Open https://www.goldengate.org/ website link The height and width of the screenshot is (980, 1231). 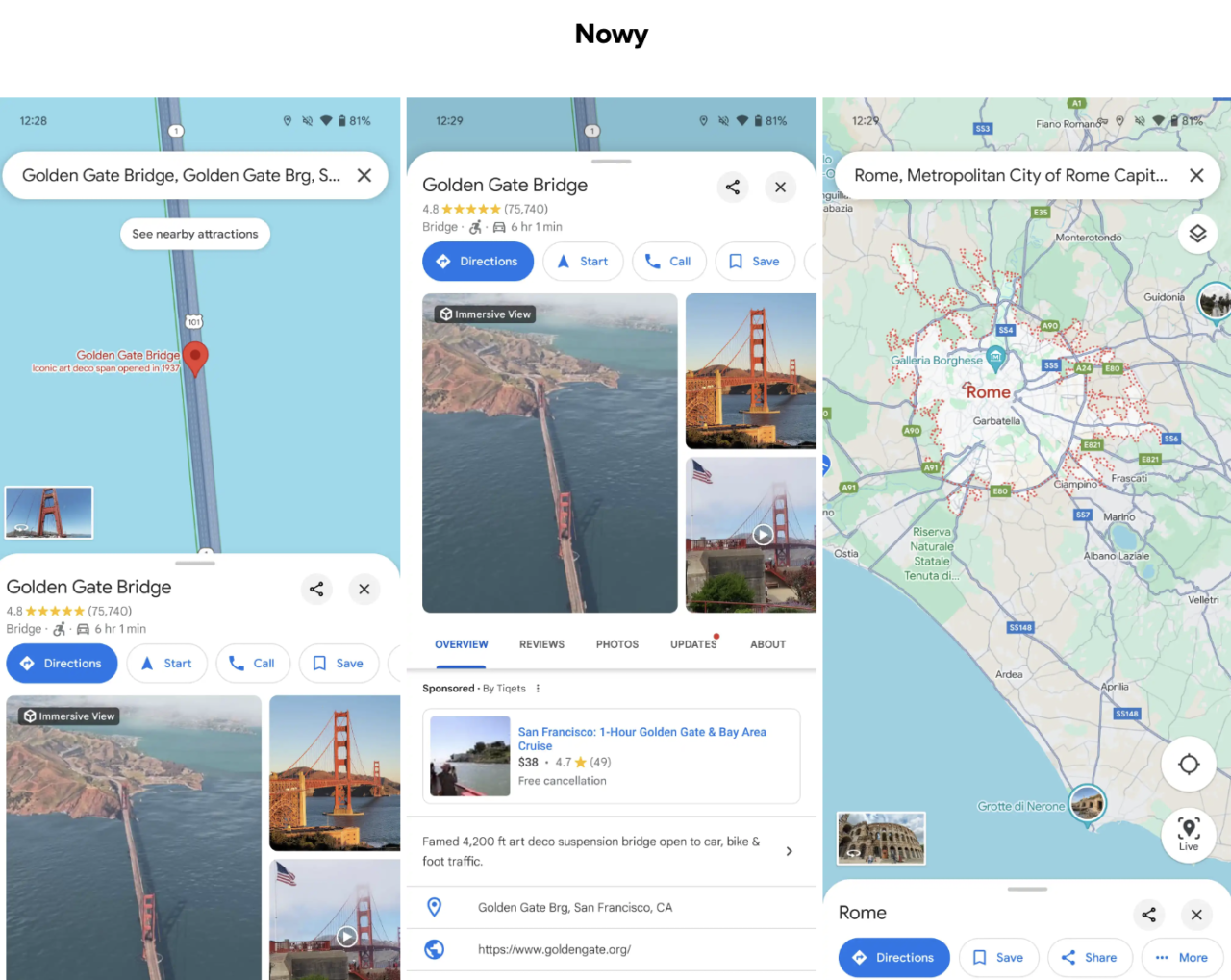coord(555,949)
